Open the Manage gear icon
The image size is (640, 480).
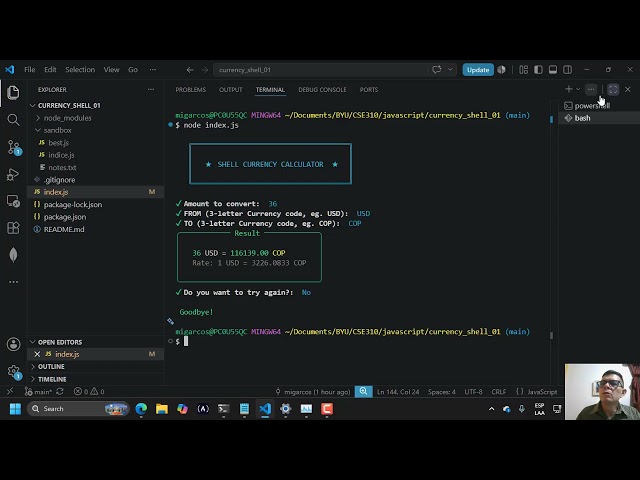point(13,371)
